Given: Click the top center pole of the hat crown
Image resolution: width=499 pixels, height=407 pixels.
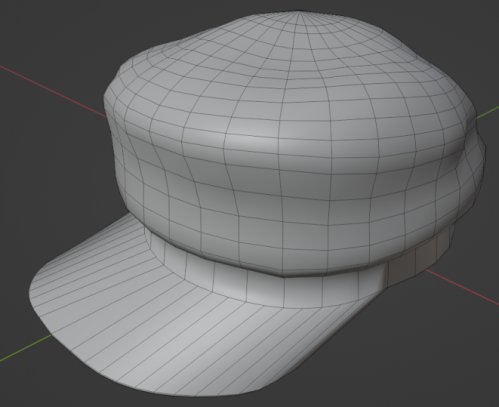Looking at the screenshot, I should [298, 13].
